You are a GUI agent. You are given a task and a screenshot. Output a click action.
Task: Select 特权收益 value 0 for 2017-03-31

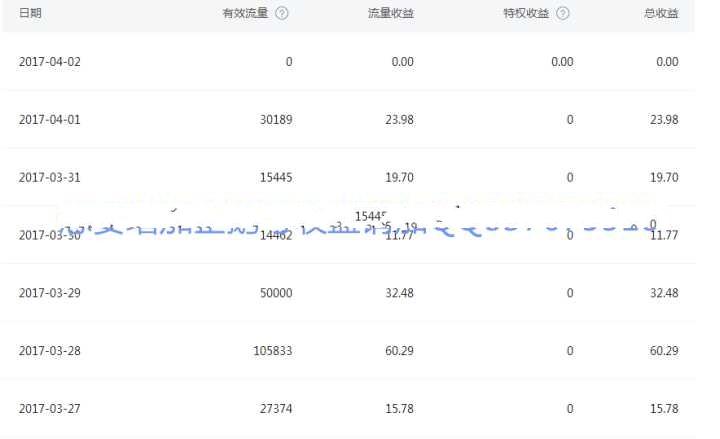point(570,177)
